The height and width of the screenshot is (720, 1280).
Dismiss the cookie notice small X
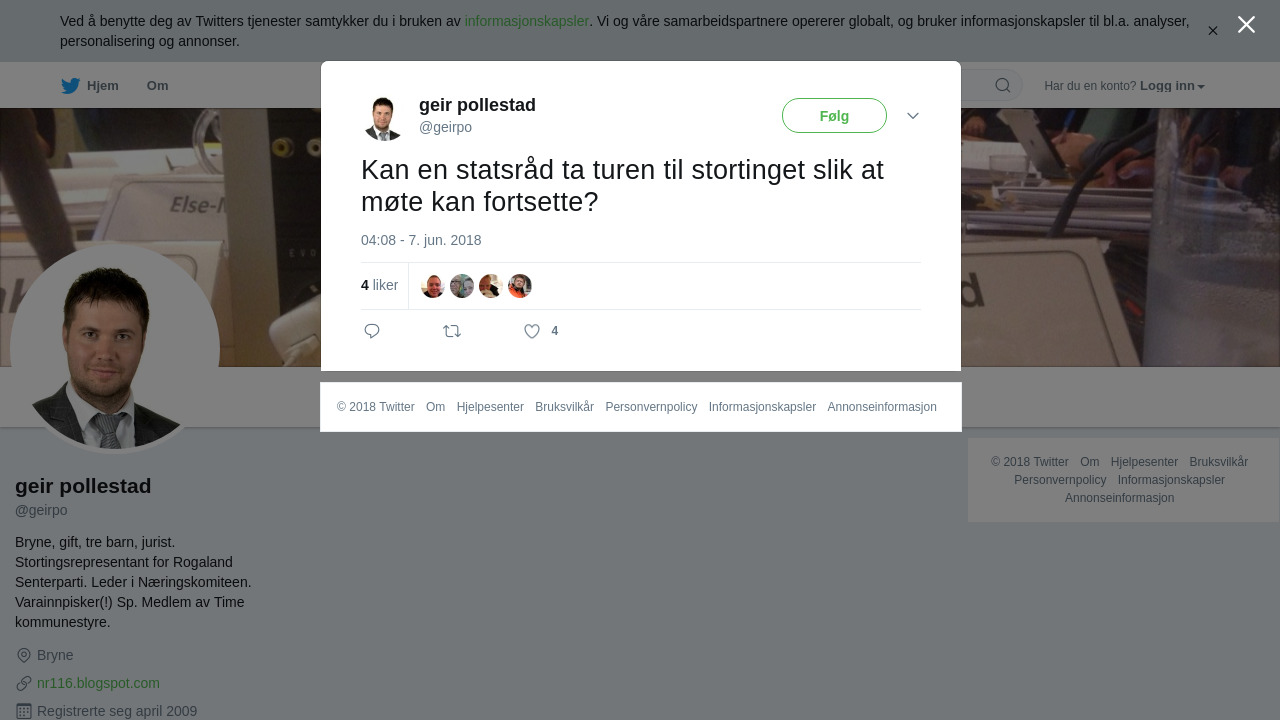pyautogui.click(x=1213, y=31)
